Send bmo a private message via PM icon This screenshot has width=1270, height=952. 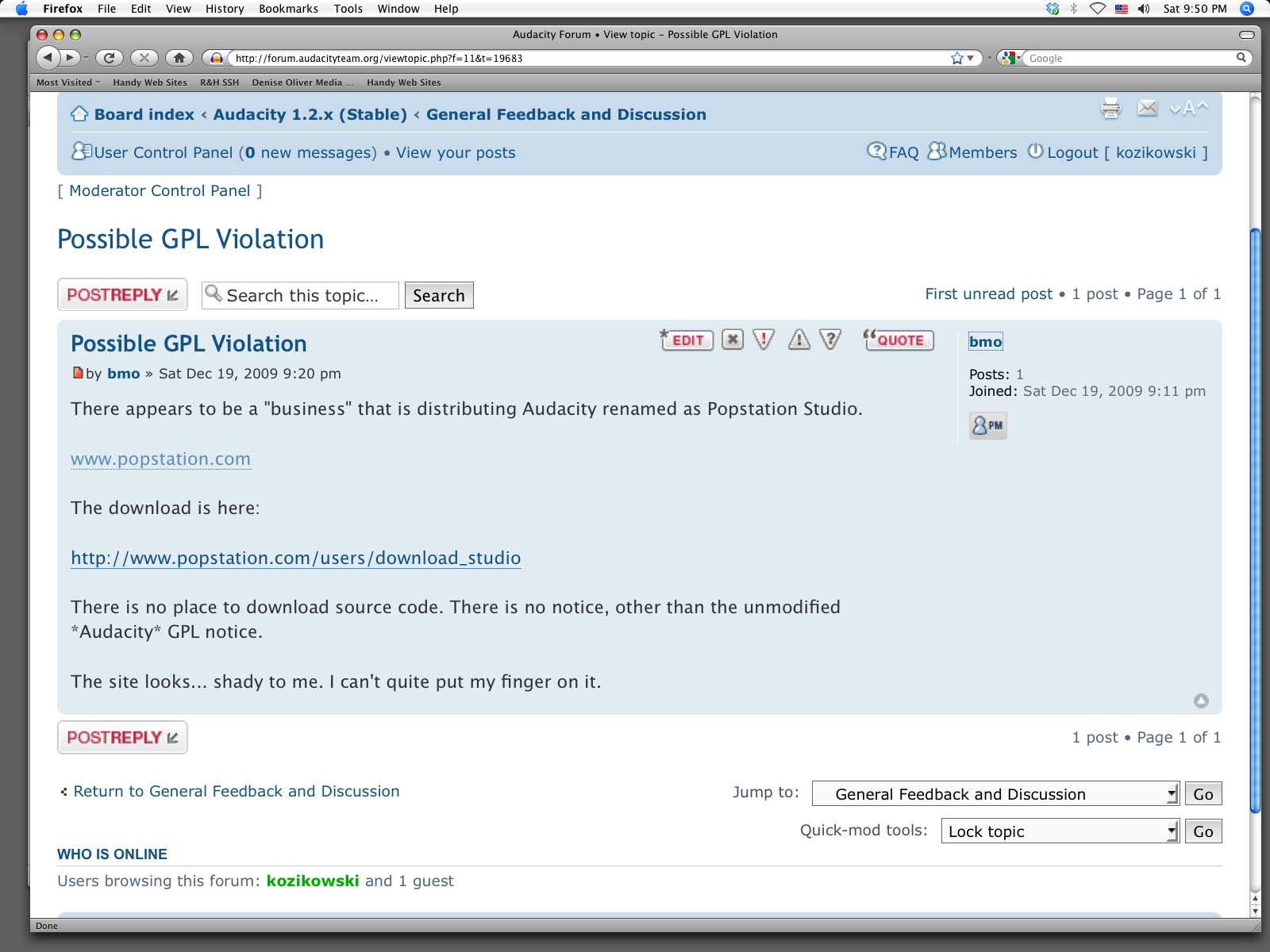[x=987, y=425]
